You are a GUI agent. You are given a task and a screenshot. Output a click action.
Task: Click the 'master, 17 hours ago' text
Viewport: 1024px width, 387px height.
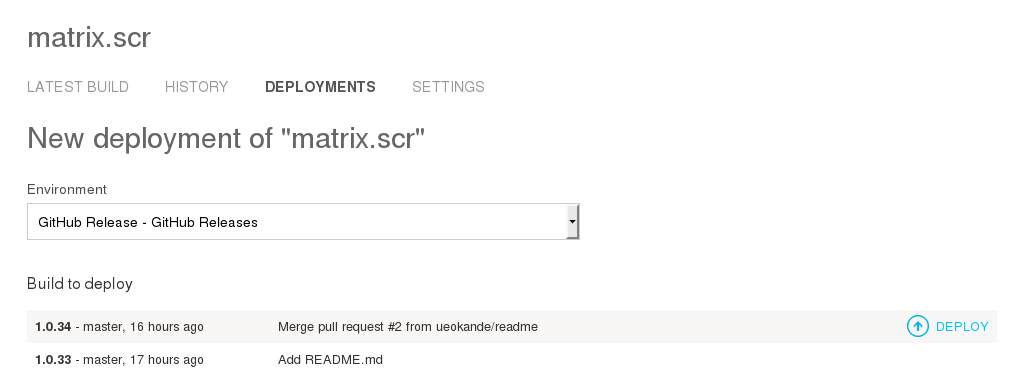tap(144, 360)
